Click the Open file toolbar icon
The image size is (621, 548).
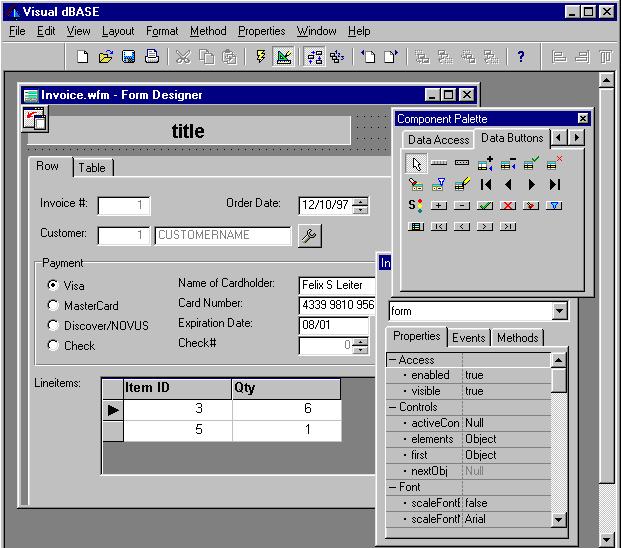[106, 57]
